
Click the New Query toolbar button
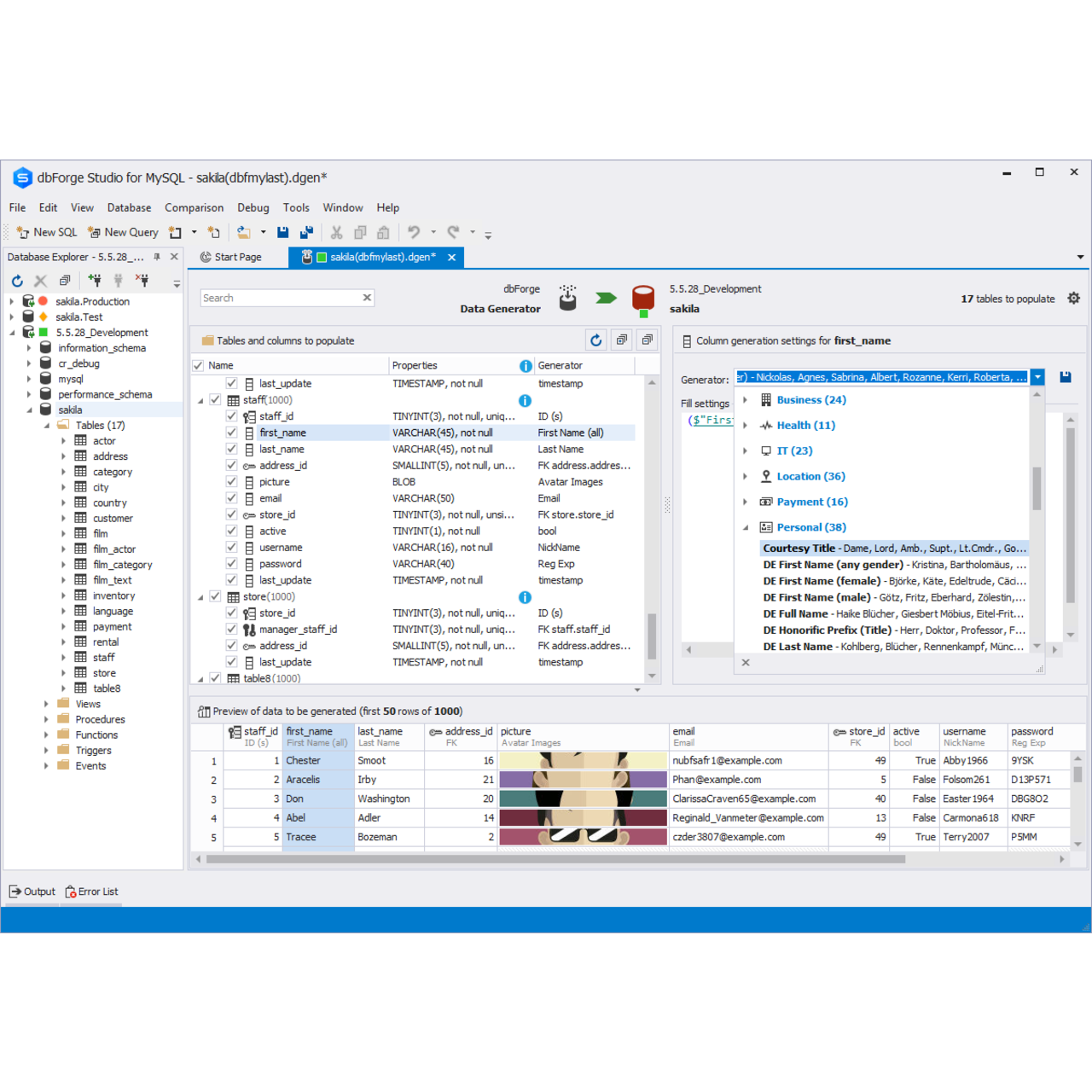(124, 232)
